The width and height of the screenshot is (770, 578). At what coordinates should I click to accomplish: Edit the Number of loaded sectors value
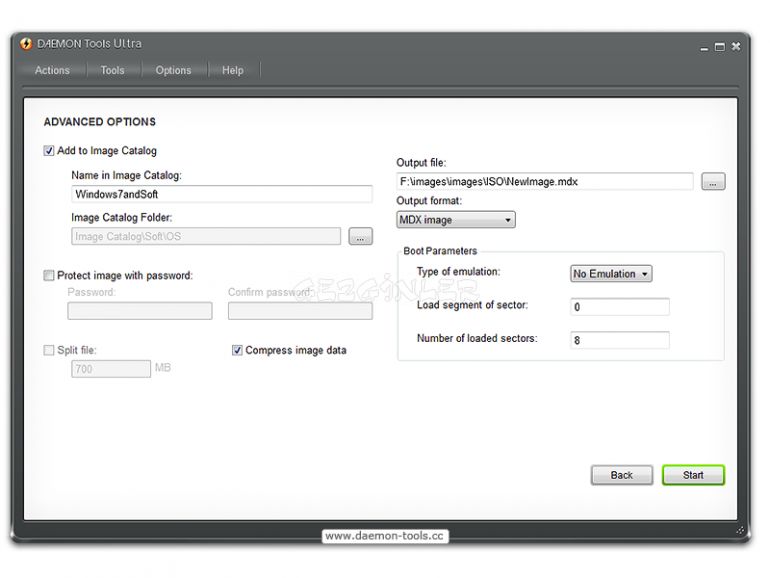click(620, 340)
